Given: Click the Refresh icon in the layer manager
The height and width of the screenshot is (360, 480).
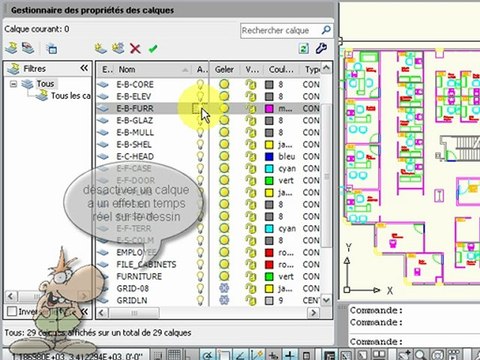Looking at the screenshot, I should (x=304, y=49).
